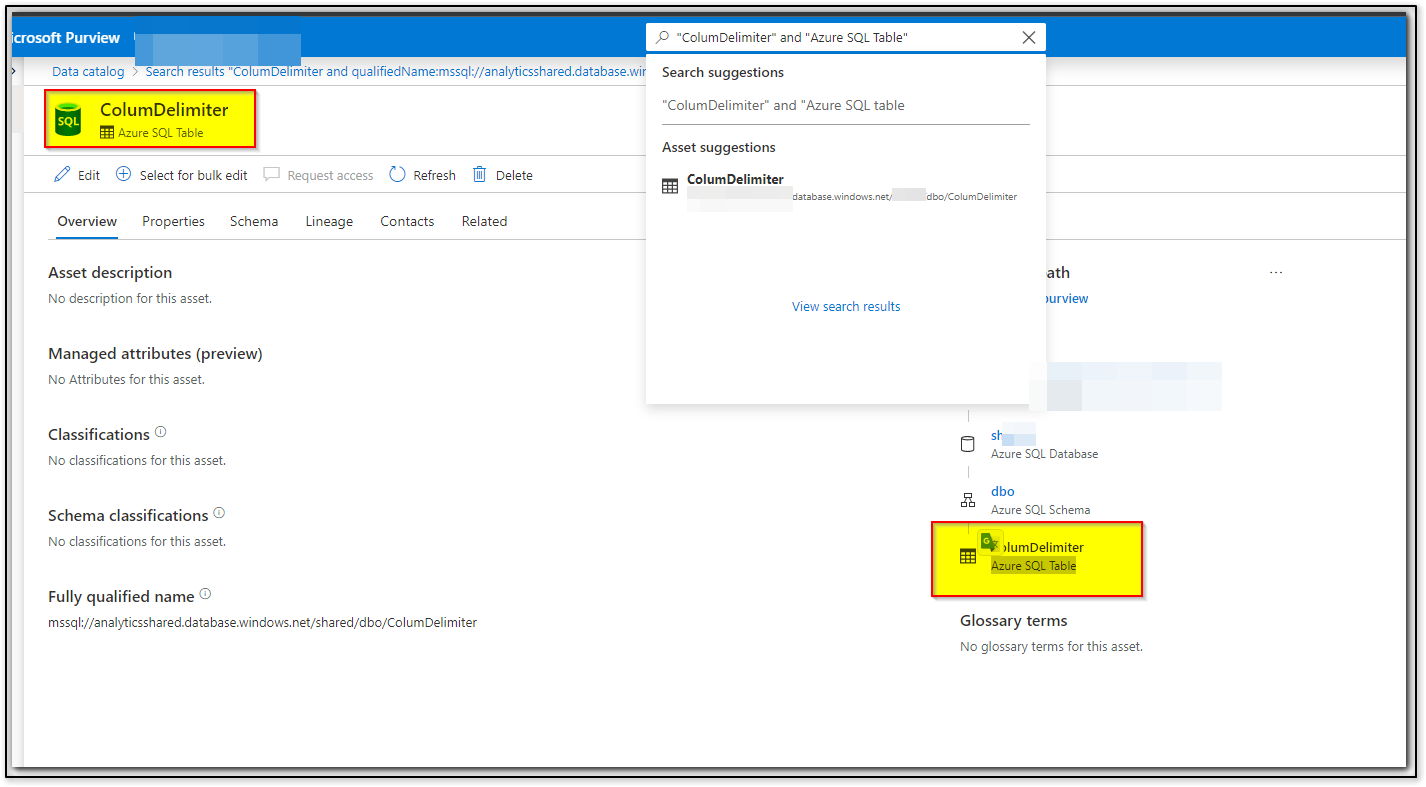
Task: Clear the search box with X
Action: (x=1029, y=38)
